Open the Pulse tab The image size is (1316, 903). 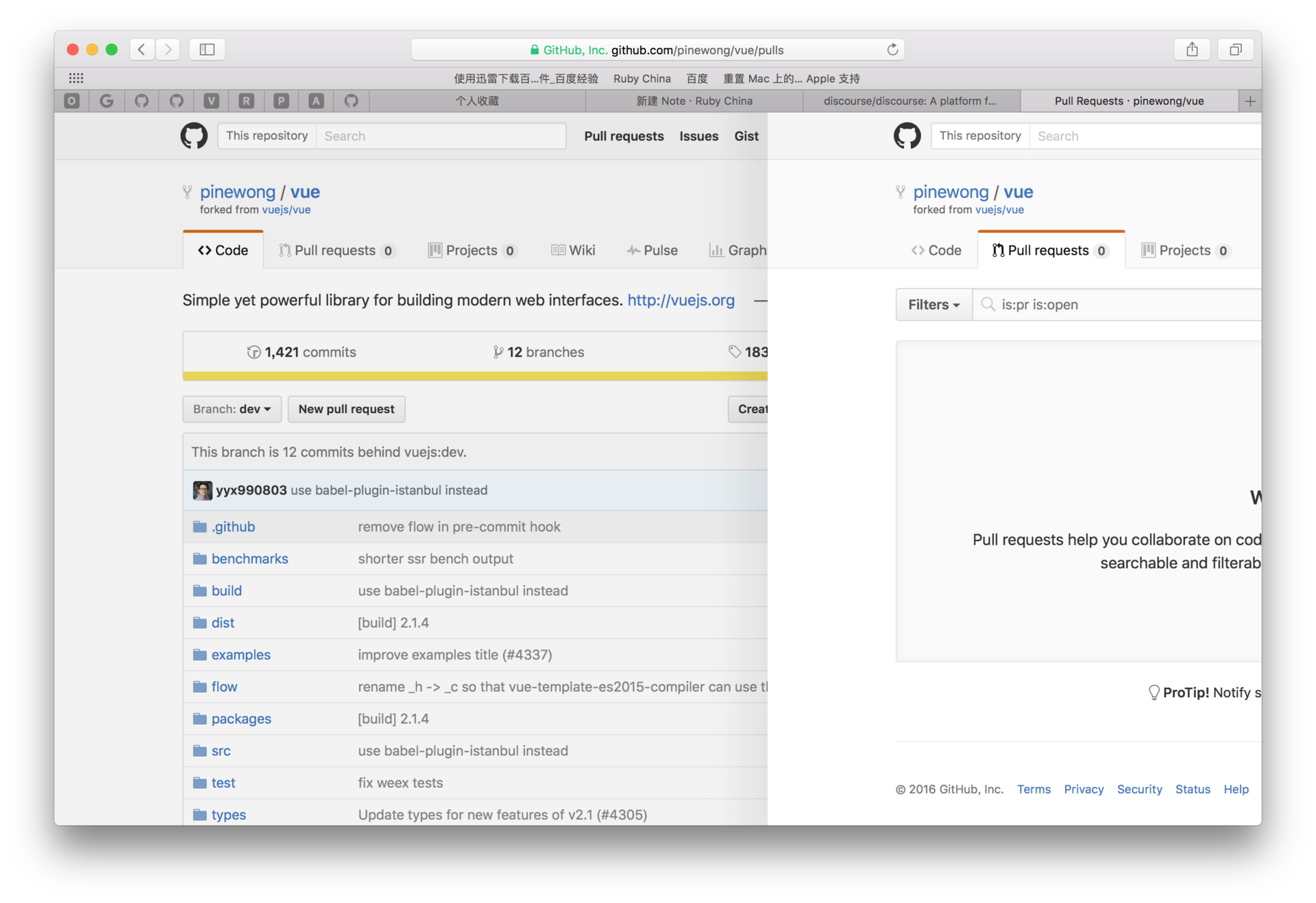pos(652,250)
